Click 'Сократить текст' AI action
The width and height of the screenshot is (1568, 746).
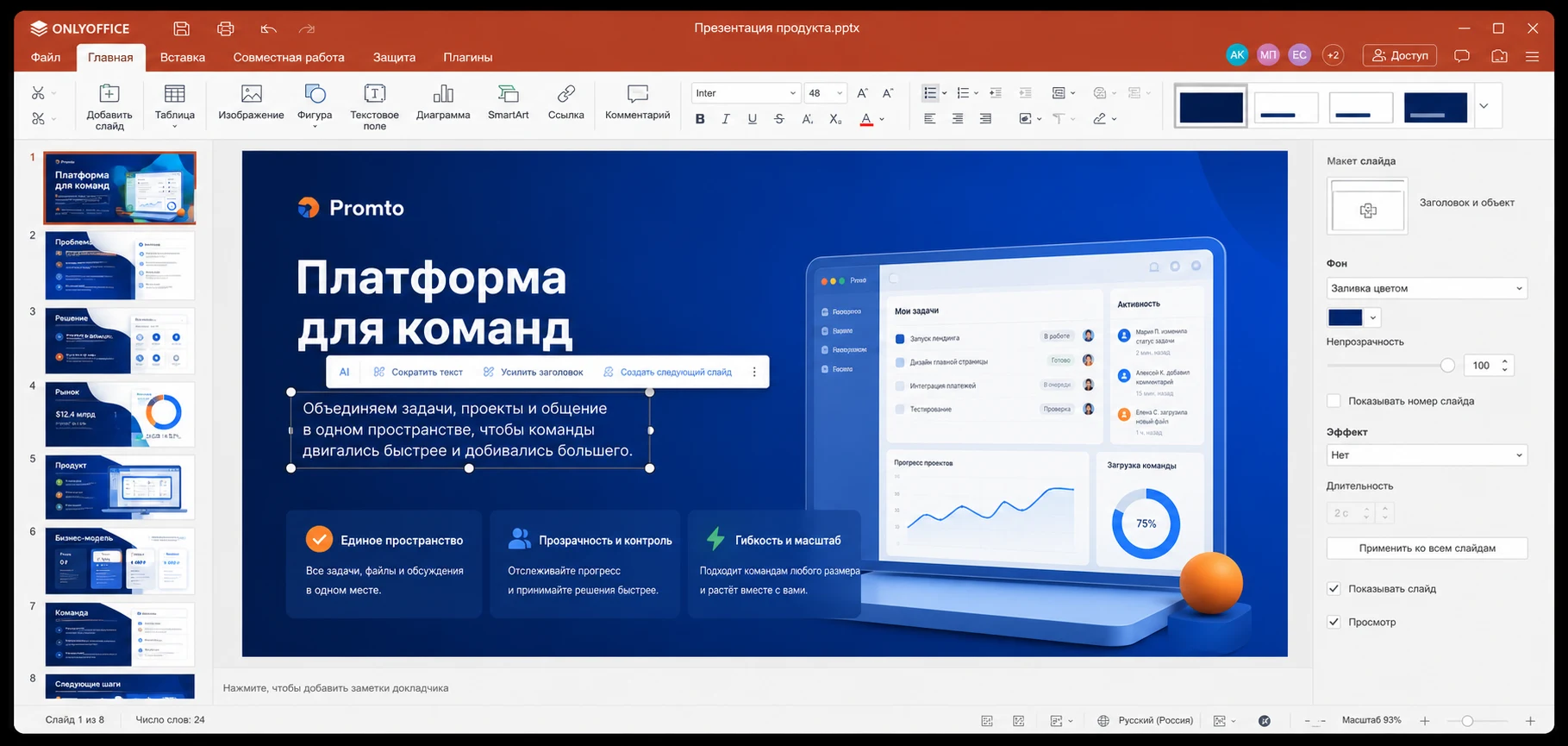click(x=418, y=372)
